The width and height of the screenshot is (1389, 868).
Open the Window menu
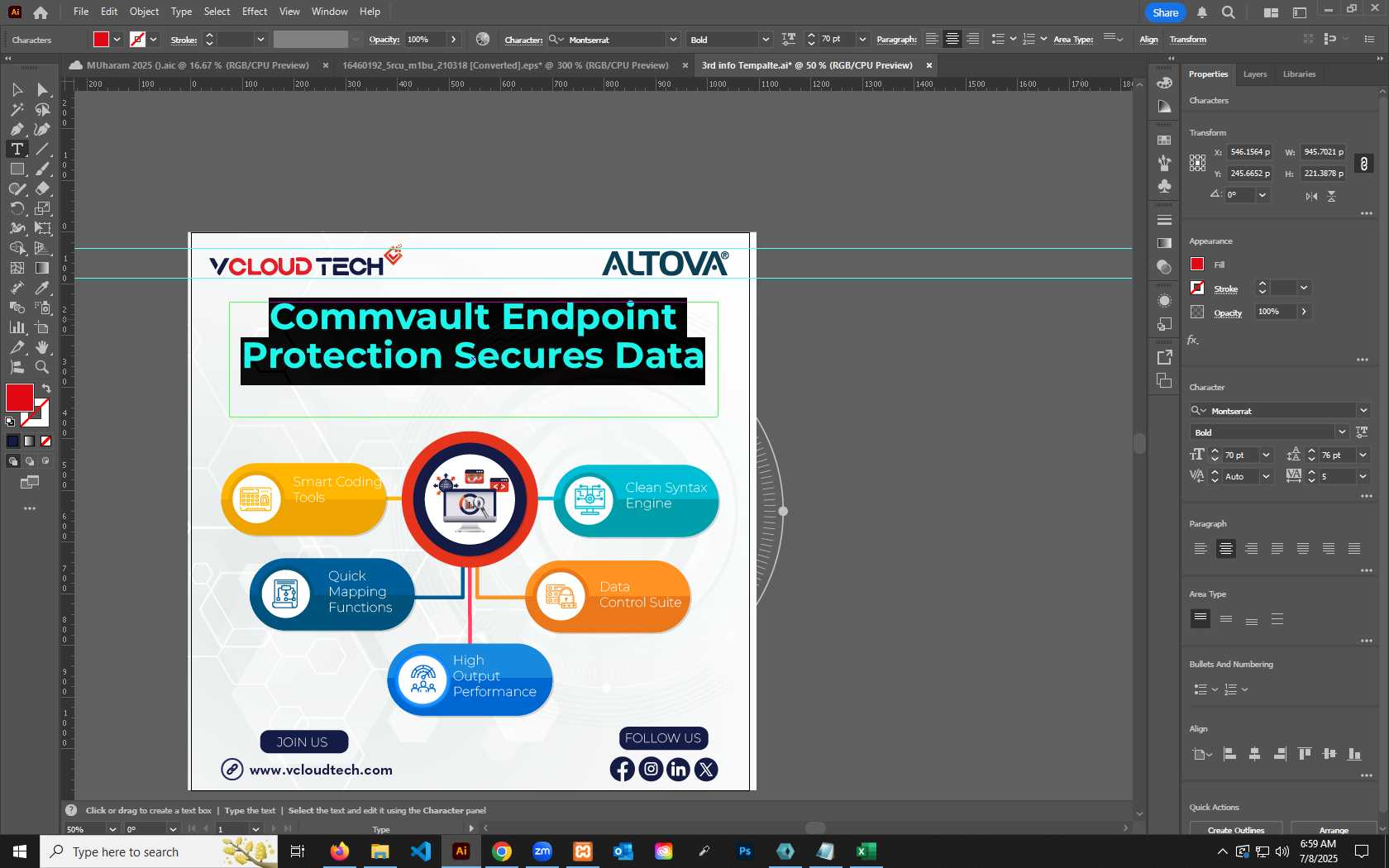coord(330,12)
